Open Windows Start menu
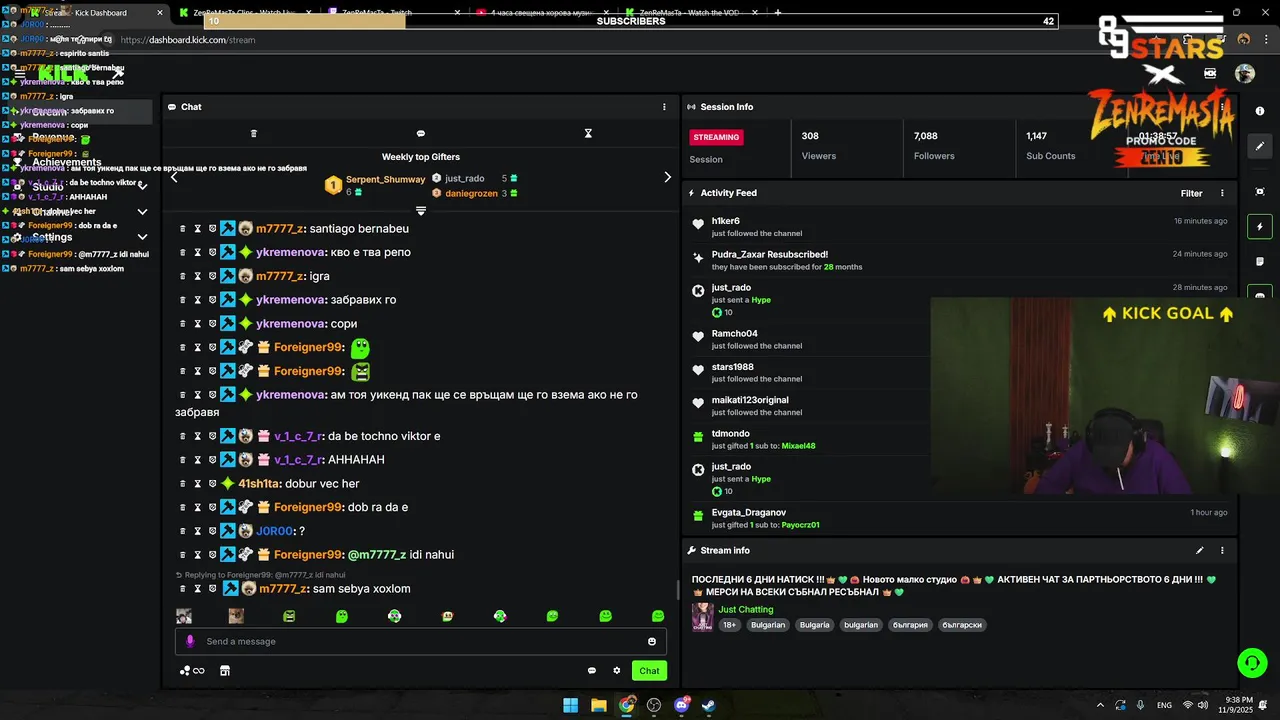 [570, 705]
